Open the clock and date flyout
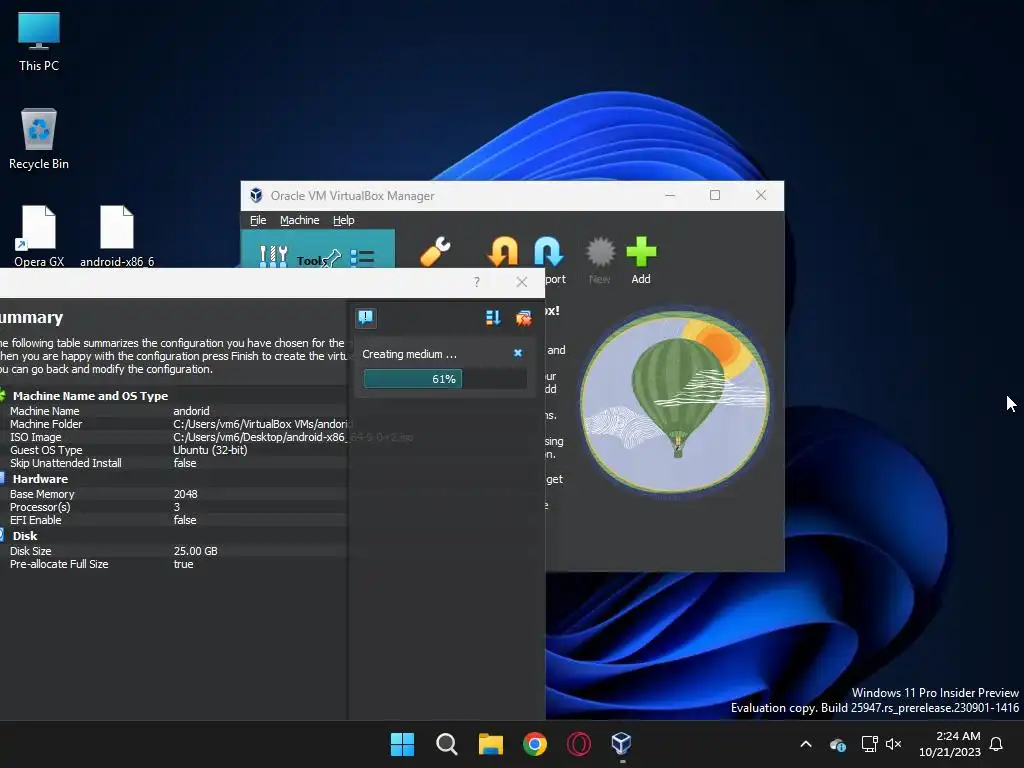The height and width of the screenshot is (768, 1024). 950,744
